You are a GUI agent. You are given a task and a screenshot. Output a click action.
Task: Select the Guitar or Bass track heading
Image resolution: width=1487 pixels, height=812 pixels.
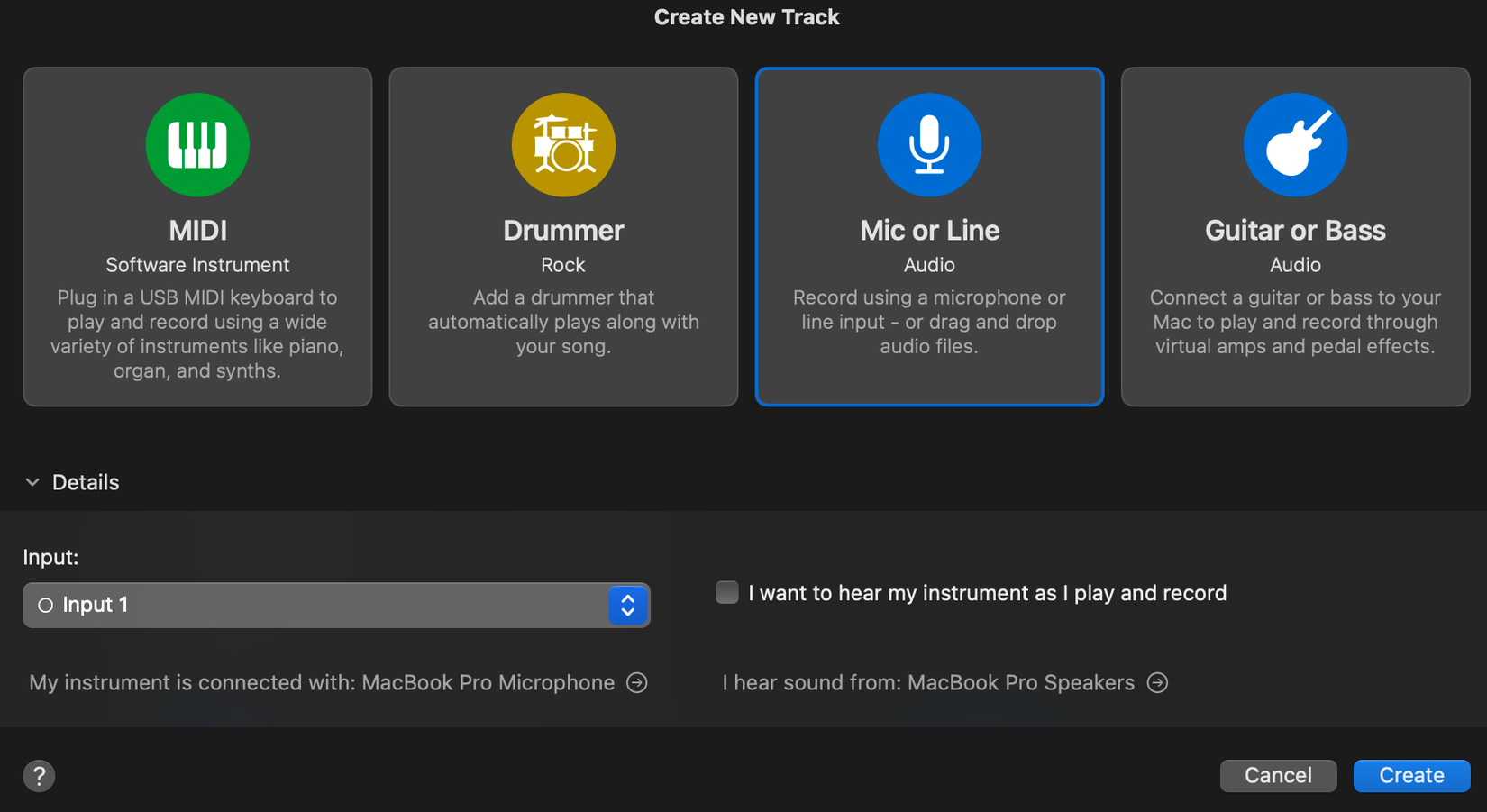click(1295, 231)
